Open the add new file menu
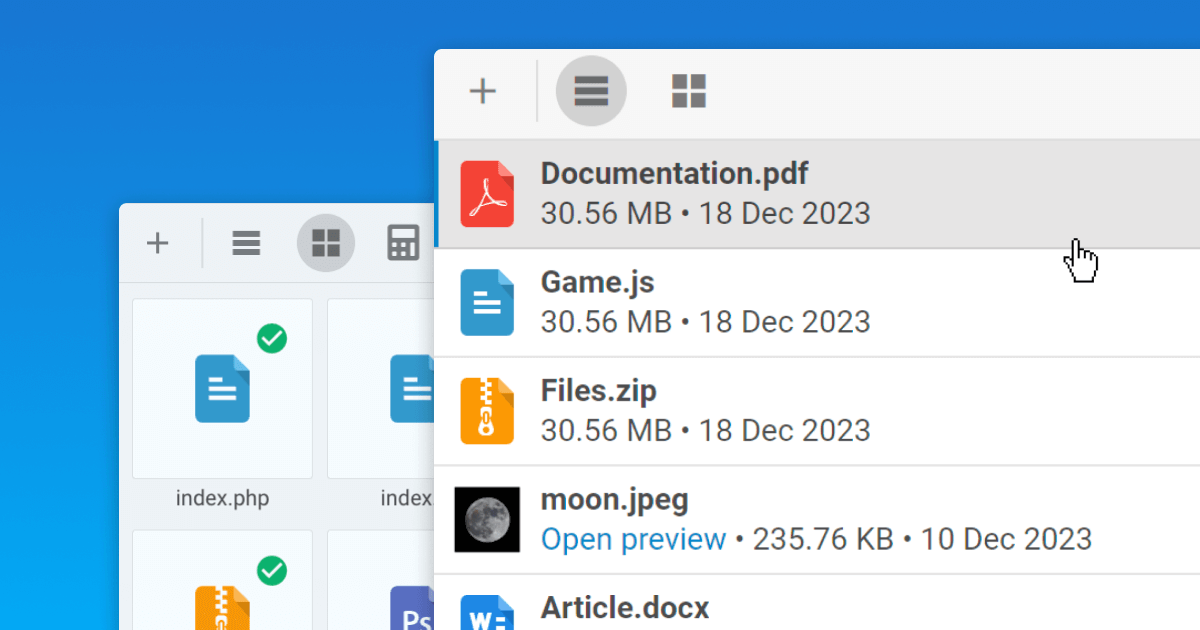Screen dimensions: 1200x630 click(483, 91)
